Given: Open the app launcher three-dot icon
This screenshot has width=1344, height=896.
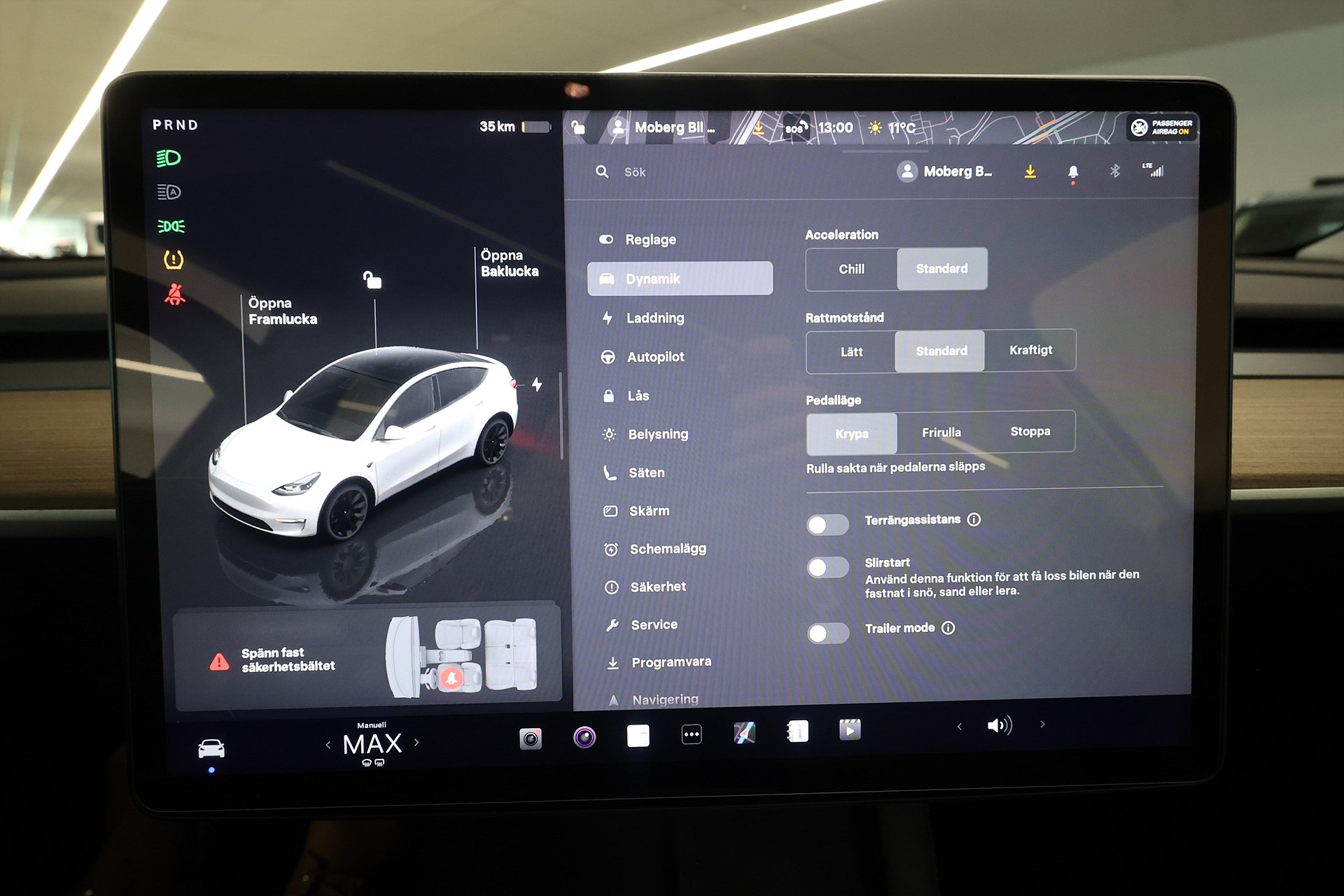Looking at the screenshot, I should (x=691, y=734).
